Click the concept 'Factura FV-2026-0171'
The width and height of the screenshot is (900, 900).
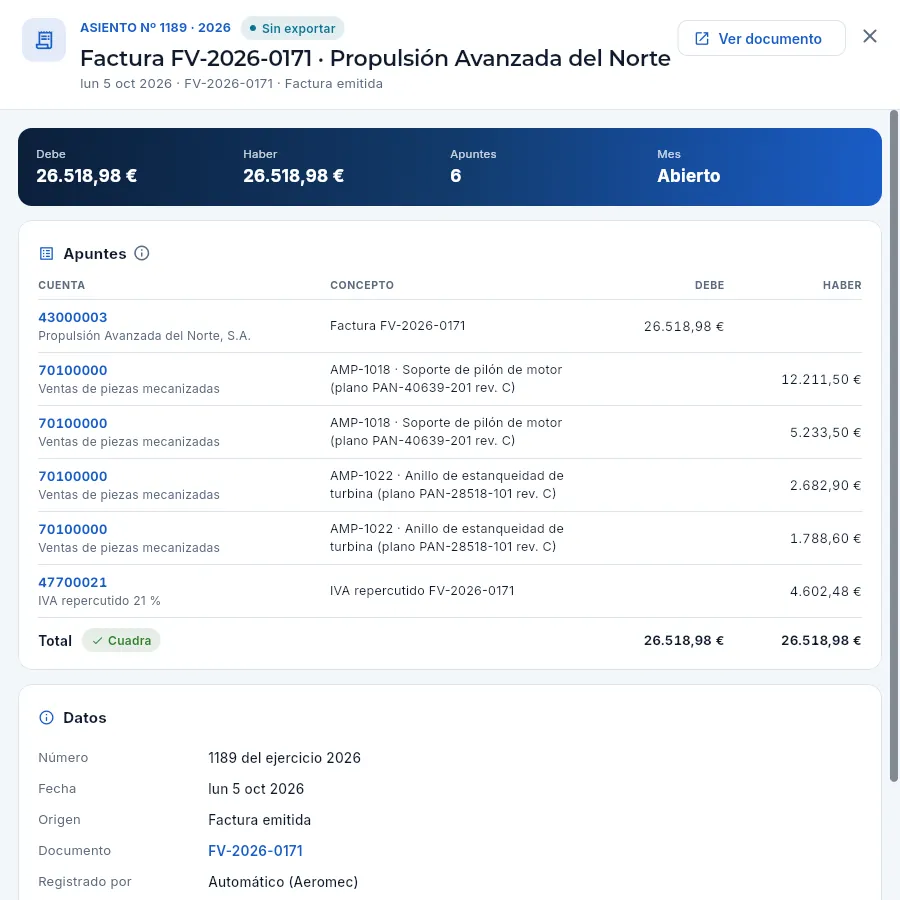pyautogui.click(x=398, y=325)
